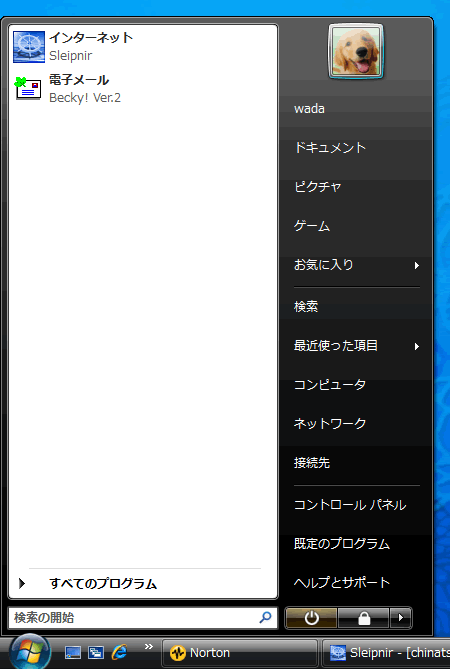The image size is (450, 669).
Task: Click the golden retriever user picture
Action: [356, 51]
